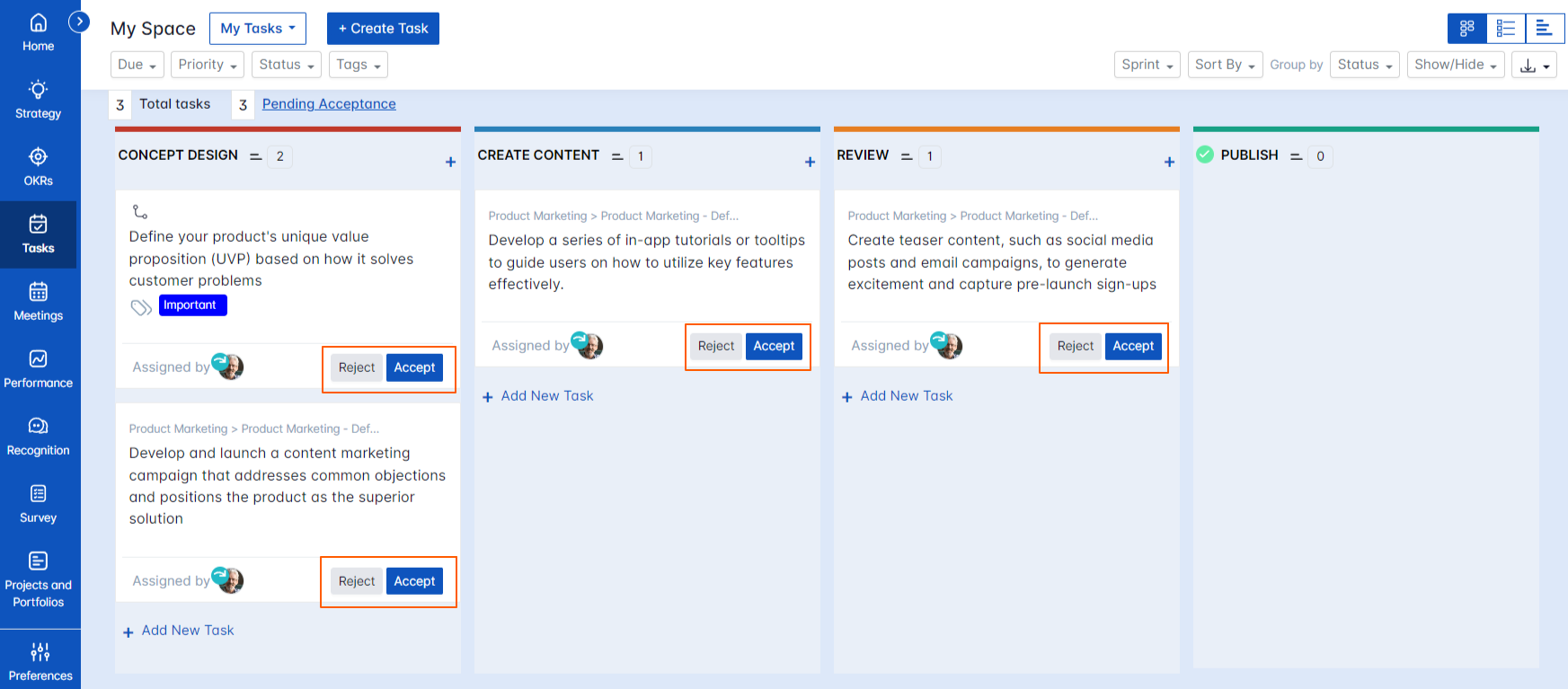The height and width of the screenshot is (689, 1568).
Task: Go to Strategy from the sidebar
Action: (38, 100)
